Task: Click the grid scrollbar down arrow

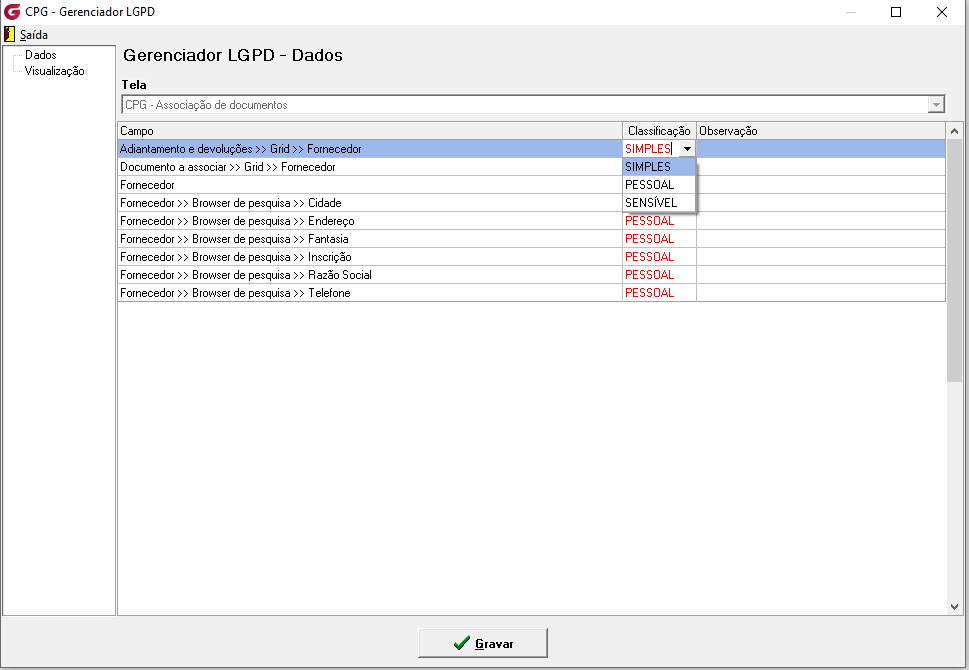Action: click(x=954, y=607)
